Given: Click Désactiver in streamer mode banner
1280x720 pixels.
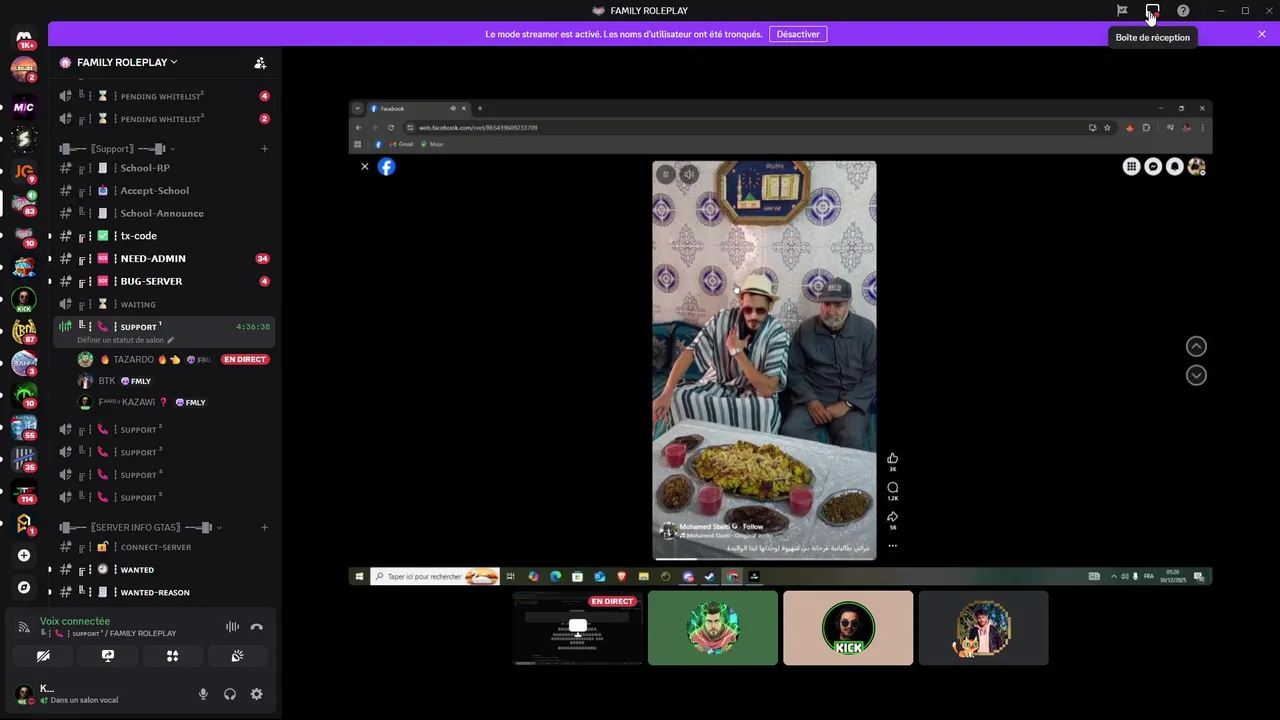Looking at the screenshot, I should (798, 34).
